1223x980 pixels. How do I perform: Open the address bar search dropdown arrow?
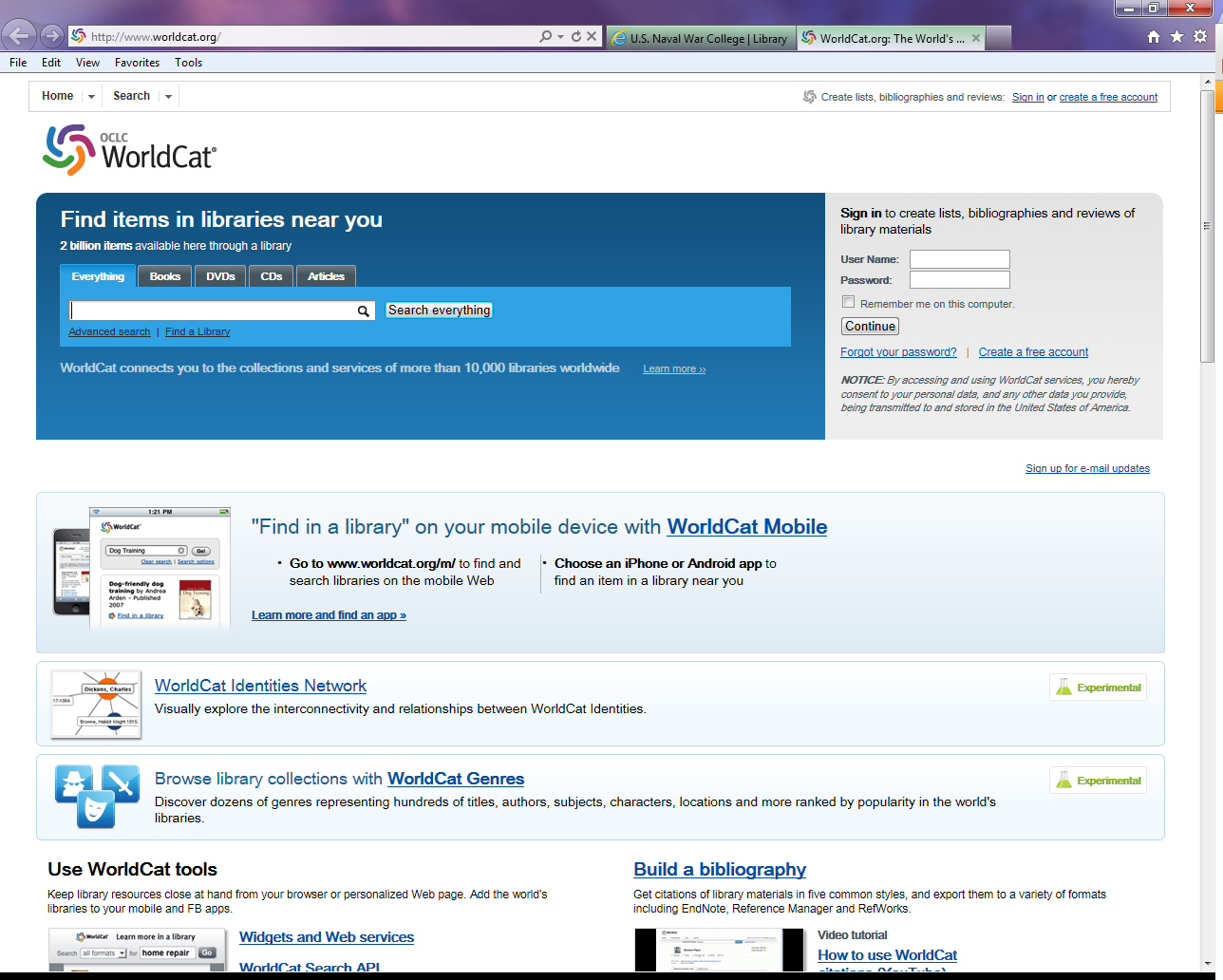point(559,35)
